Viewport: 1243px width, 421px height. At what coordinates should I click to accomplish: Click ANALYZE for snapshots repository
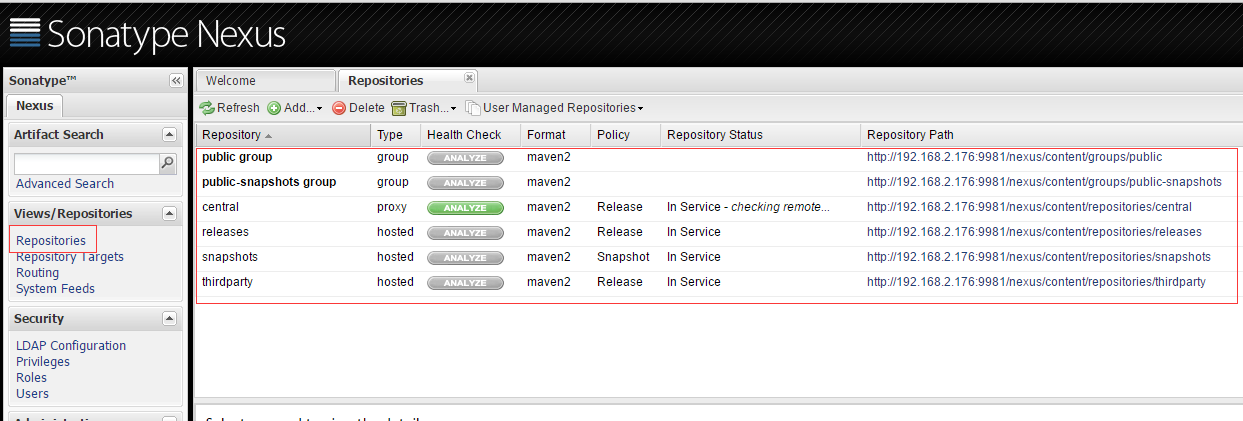(x=465, y=257)
